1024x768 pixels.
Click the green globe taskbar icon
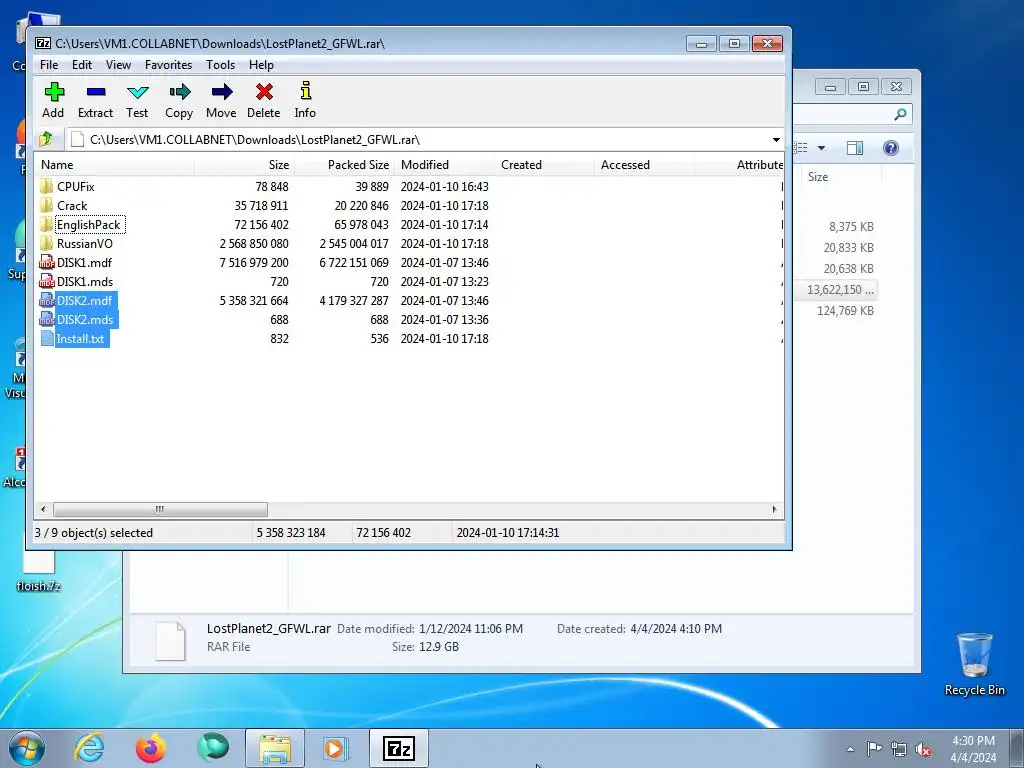tap(213, 748)
